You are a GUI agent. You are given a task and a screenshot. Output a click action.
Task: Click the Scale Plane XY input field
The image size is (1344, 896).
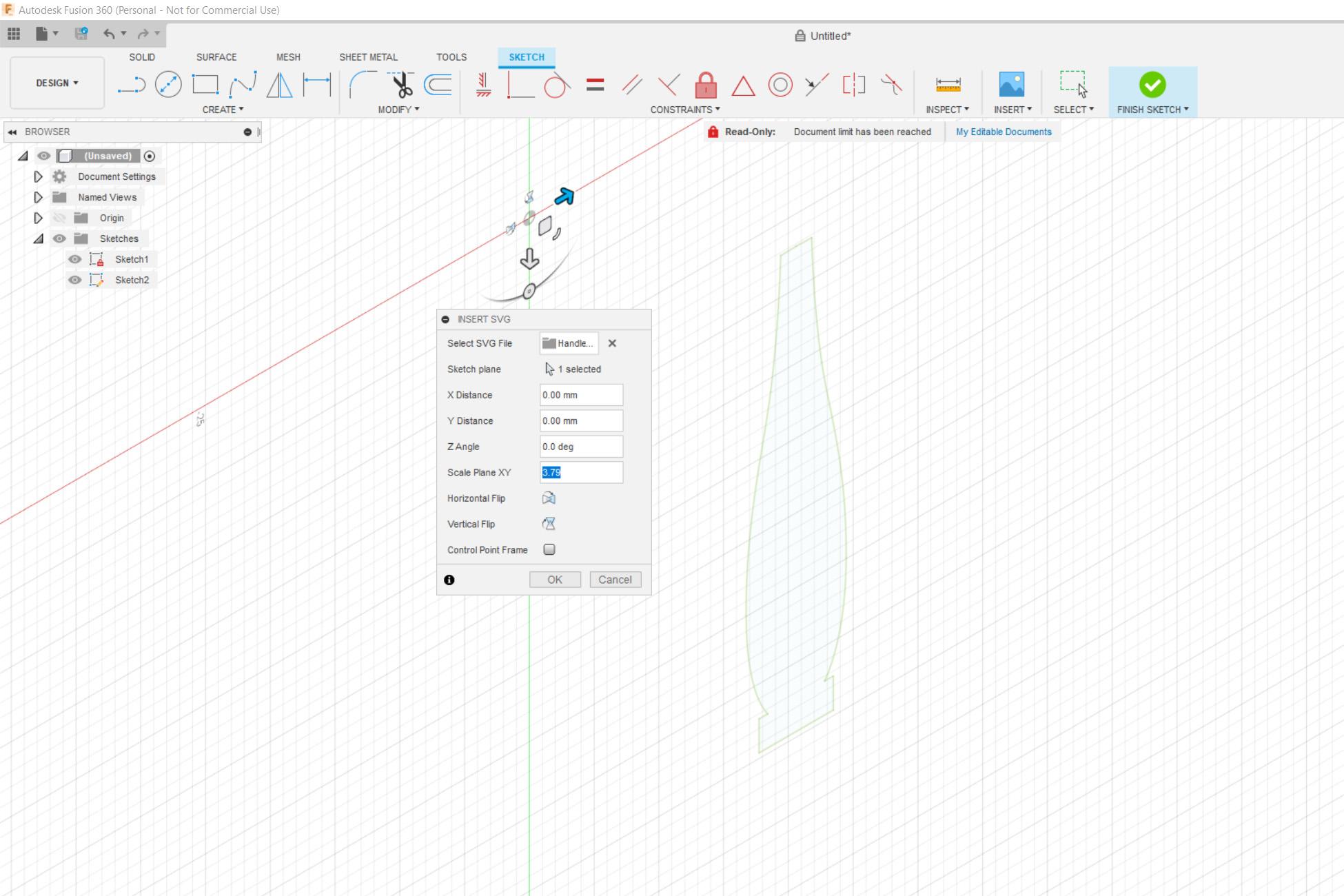point(581,472)
